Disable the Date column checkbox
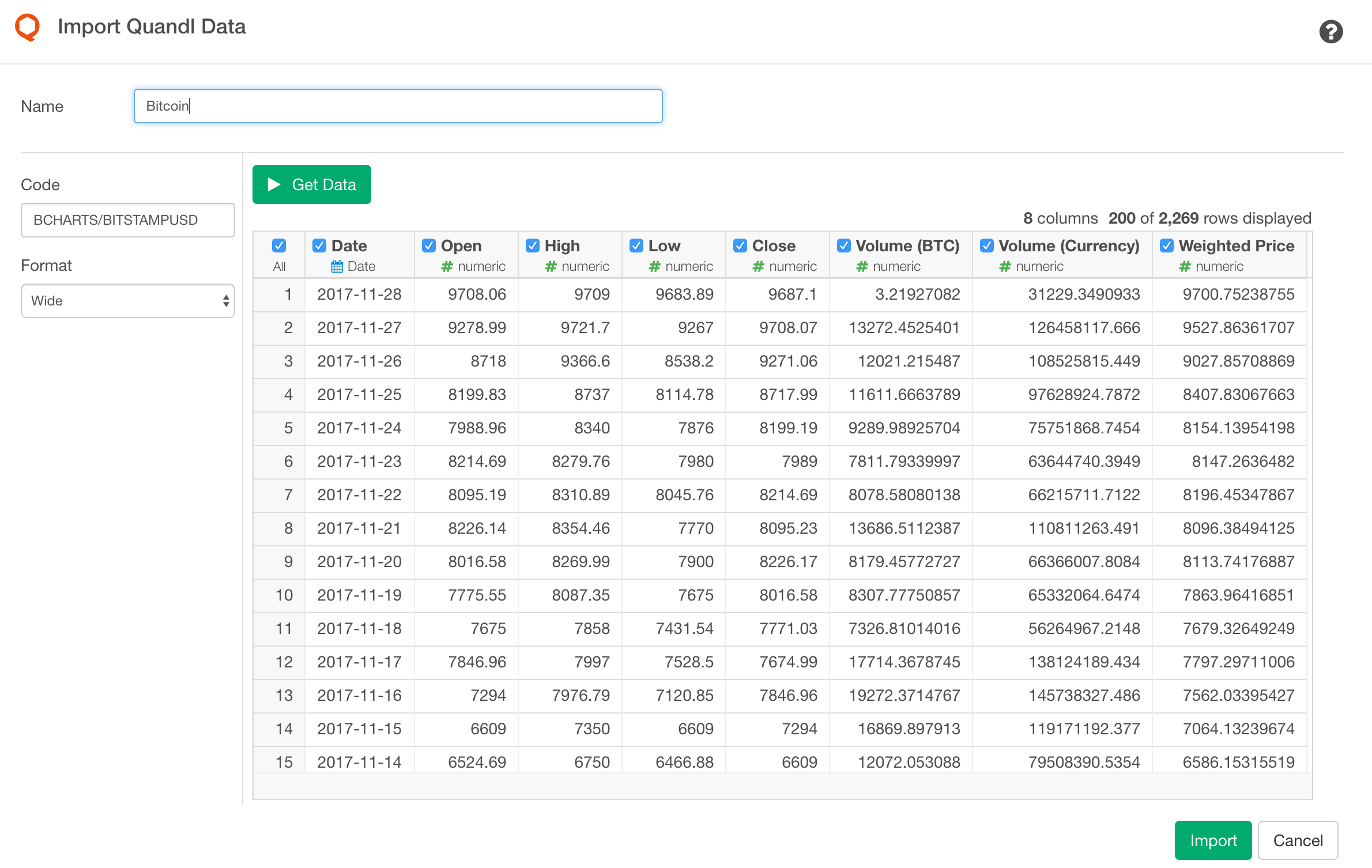The height and width of the screenshot is (868, 1372). [320, 245]
